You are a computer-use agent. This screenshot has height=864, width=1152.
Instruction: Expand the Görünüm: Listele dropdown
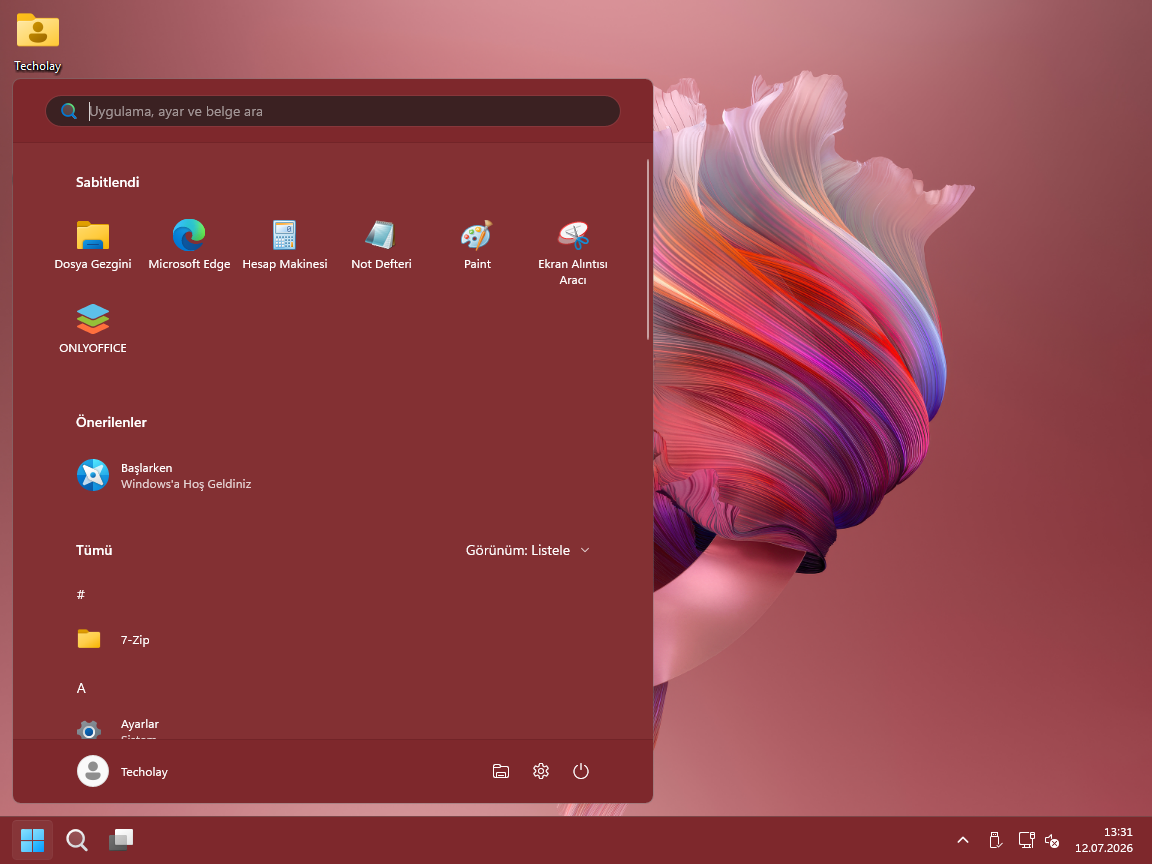[x=528, y=550]
